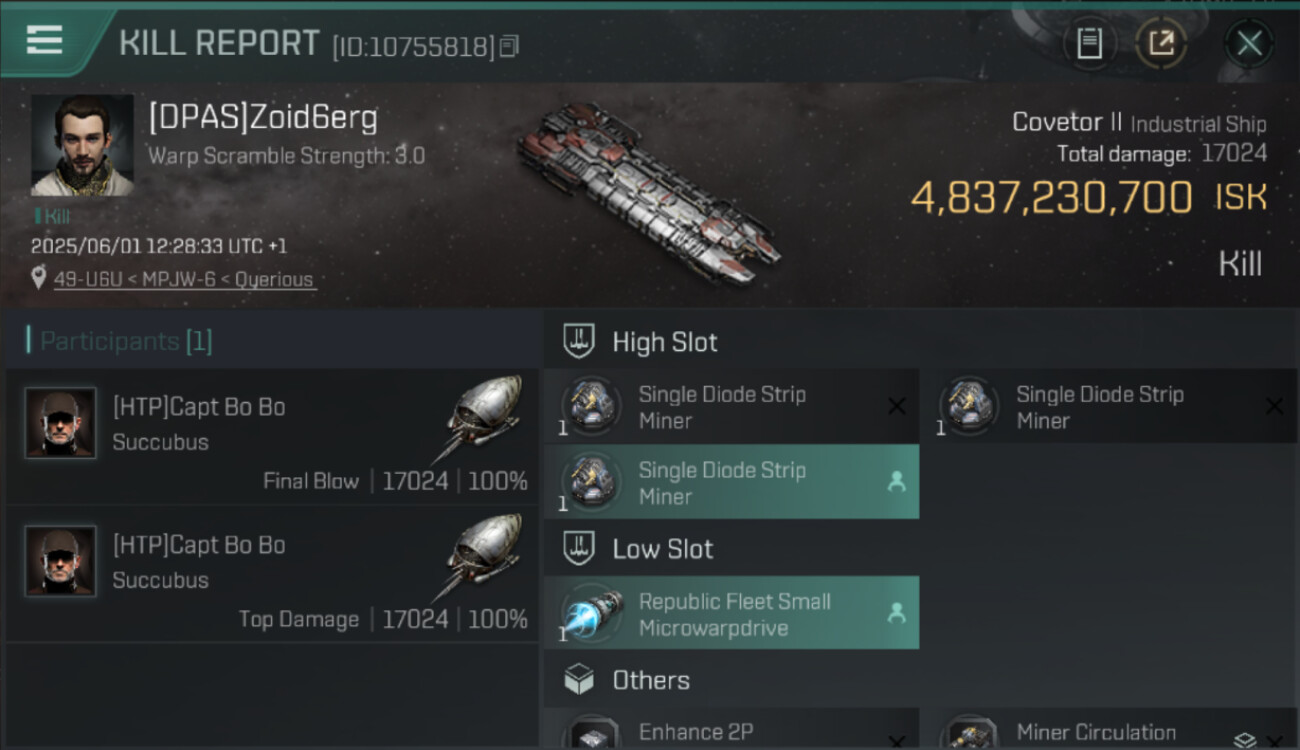Click the location pin icon
This screenshot has width=1300, height=750.
[39, 279]
